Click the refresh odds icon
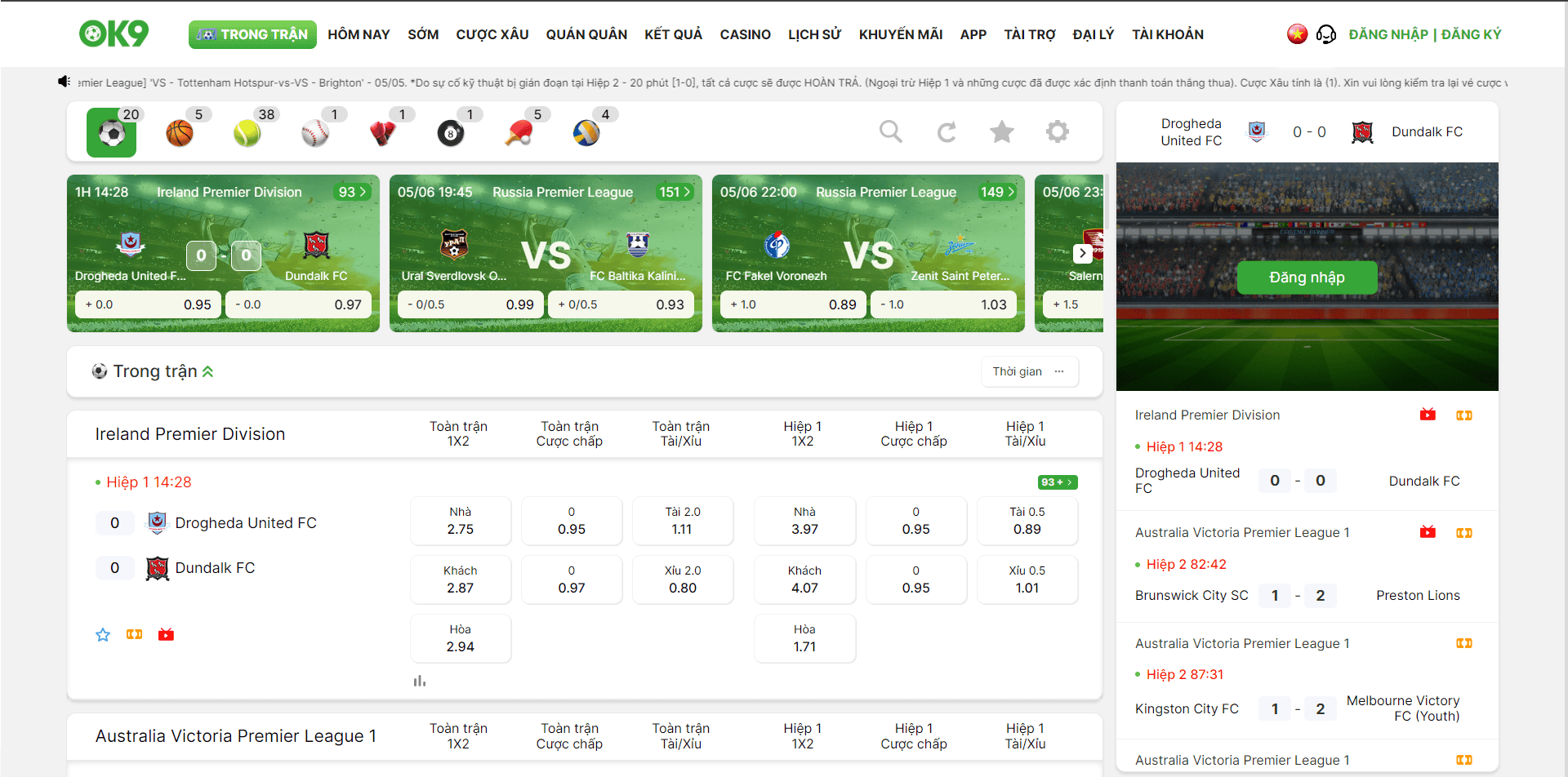The image size is (1568, 777). pos(947,131)
